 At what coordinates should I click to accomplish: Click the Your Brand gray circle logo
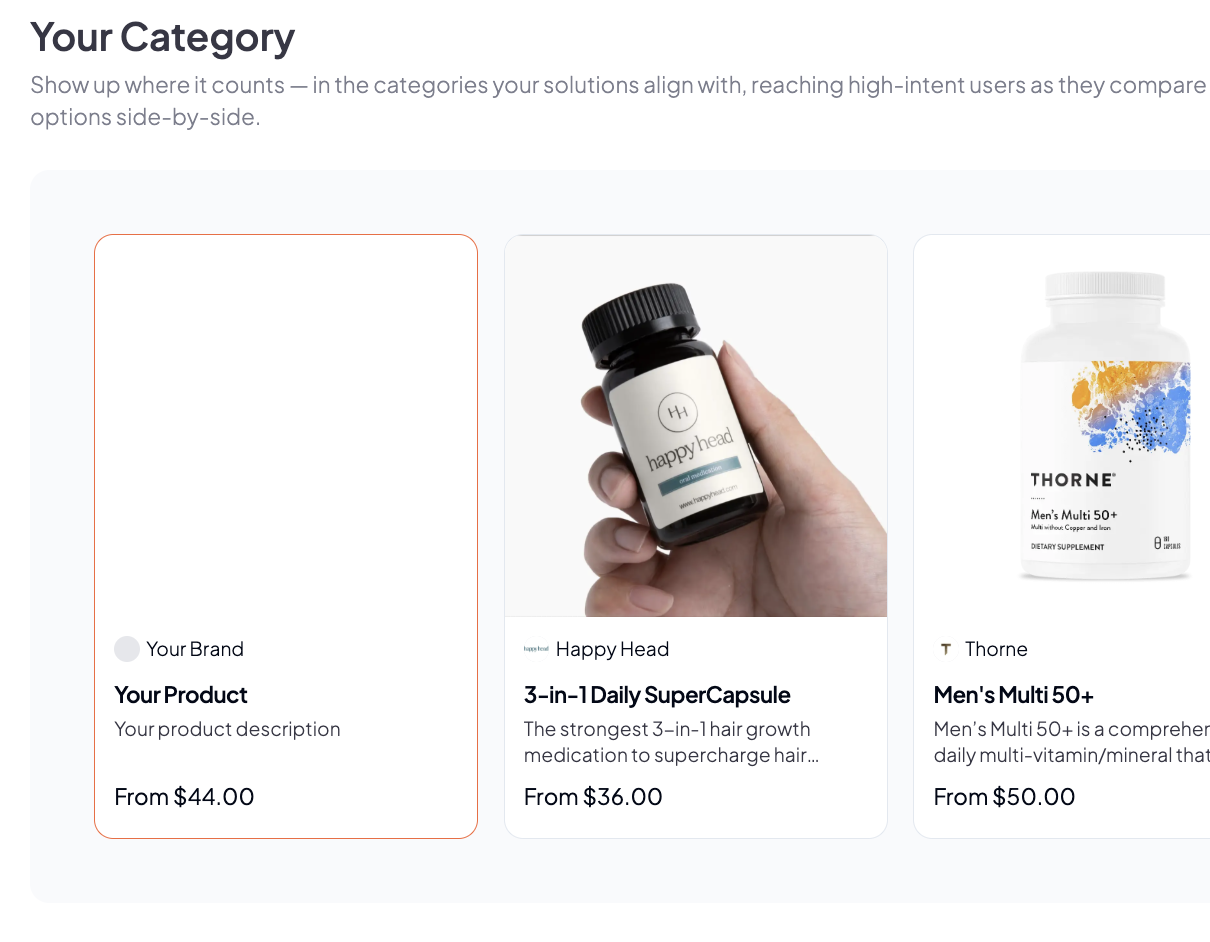pos(126,649)
